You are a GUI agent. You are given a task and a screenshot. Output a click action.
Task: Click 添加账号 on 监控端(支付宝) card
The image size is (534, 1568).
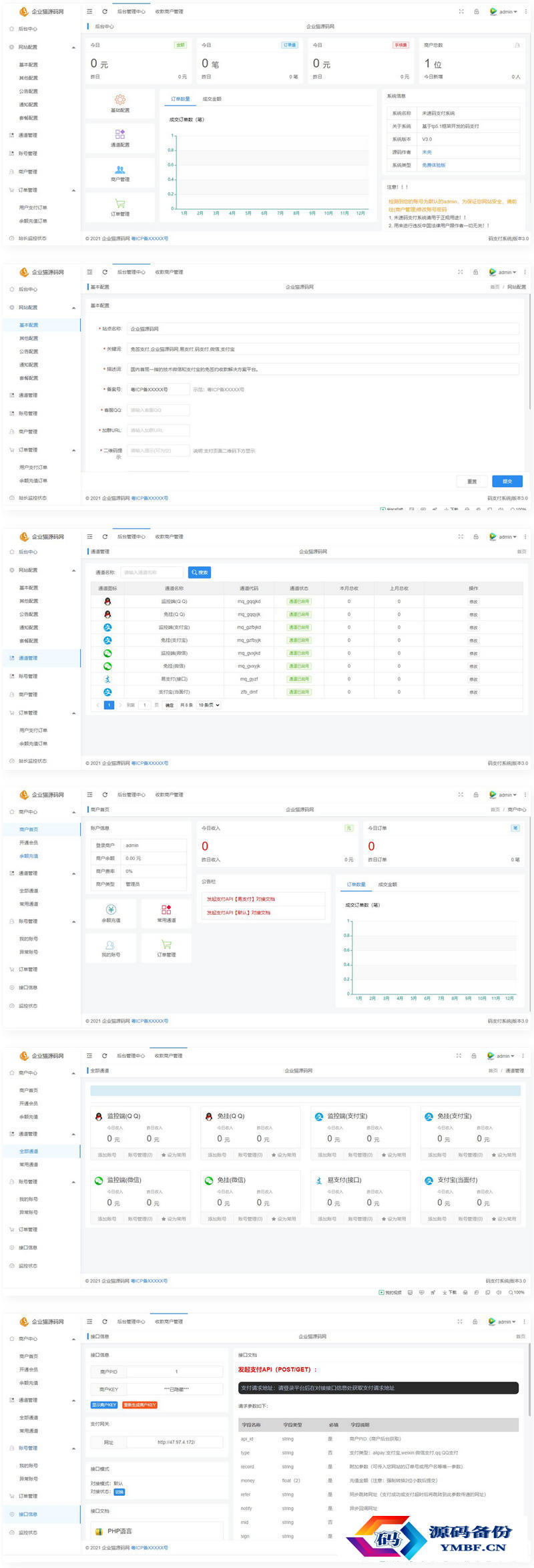coord(327,1155)
